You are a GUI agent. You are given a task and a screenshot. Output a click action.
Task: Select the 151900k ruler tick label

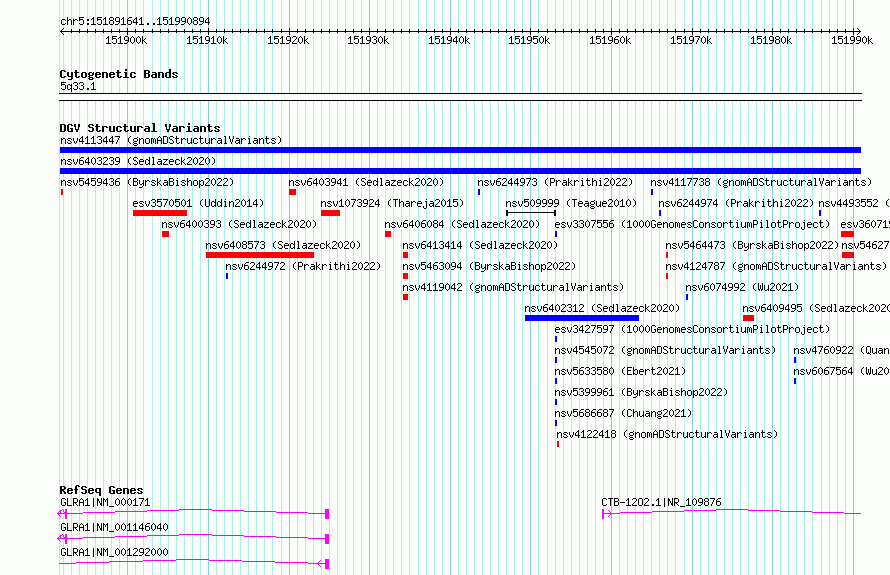click(126, 40)
